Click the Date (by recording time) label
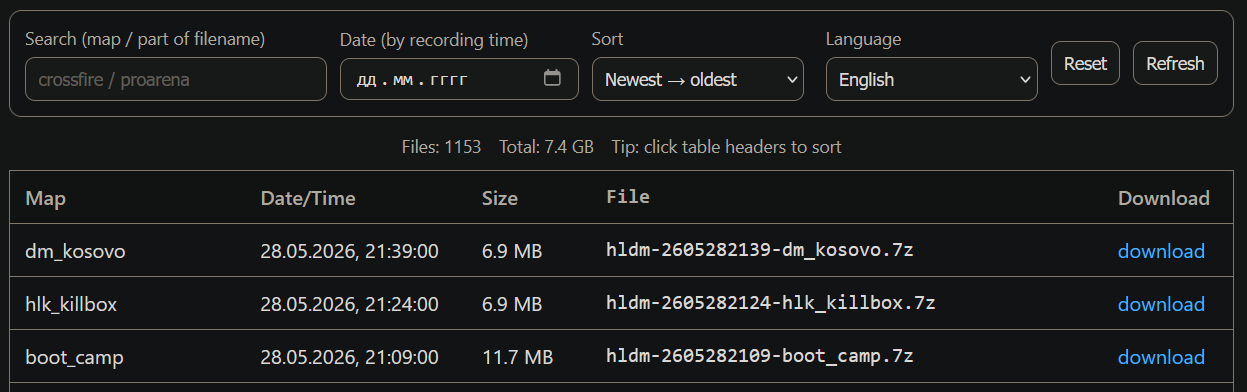 pos(434,40)
